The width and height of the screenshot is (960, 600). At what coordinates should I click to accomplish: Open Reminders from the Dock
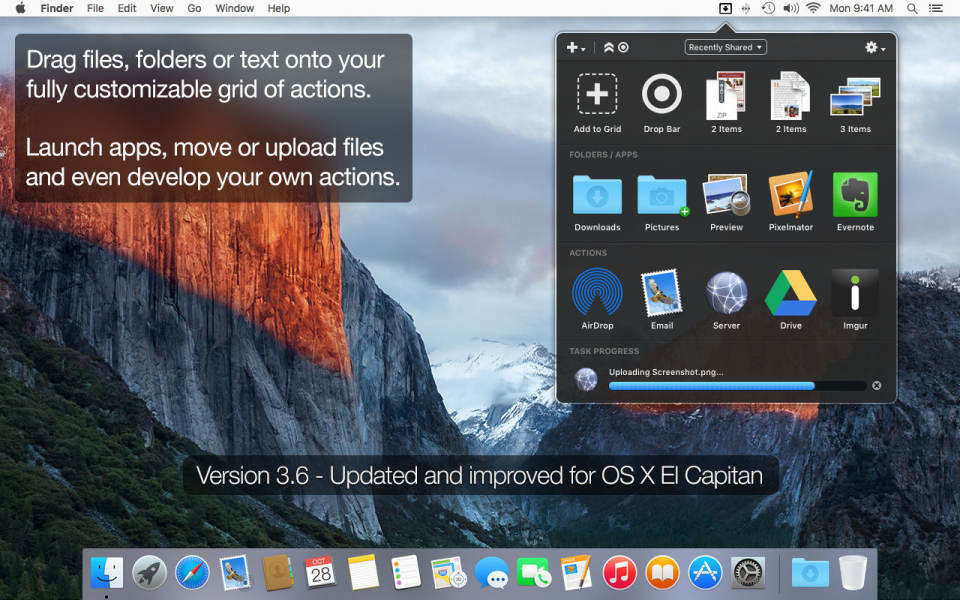click(x=405, y=572)
